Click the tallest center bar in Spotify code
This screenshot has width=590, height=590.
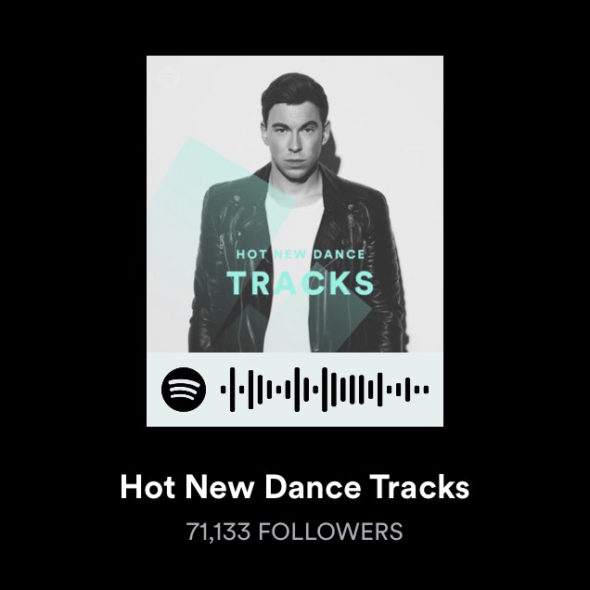[x=325, y=389]
